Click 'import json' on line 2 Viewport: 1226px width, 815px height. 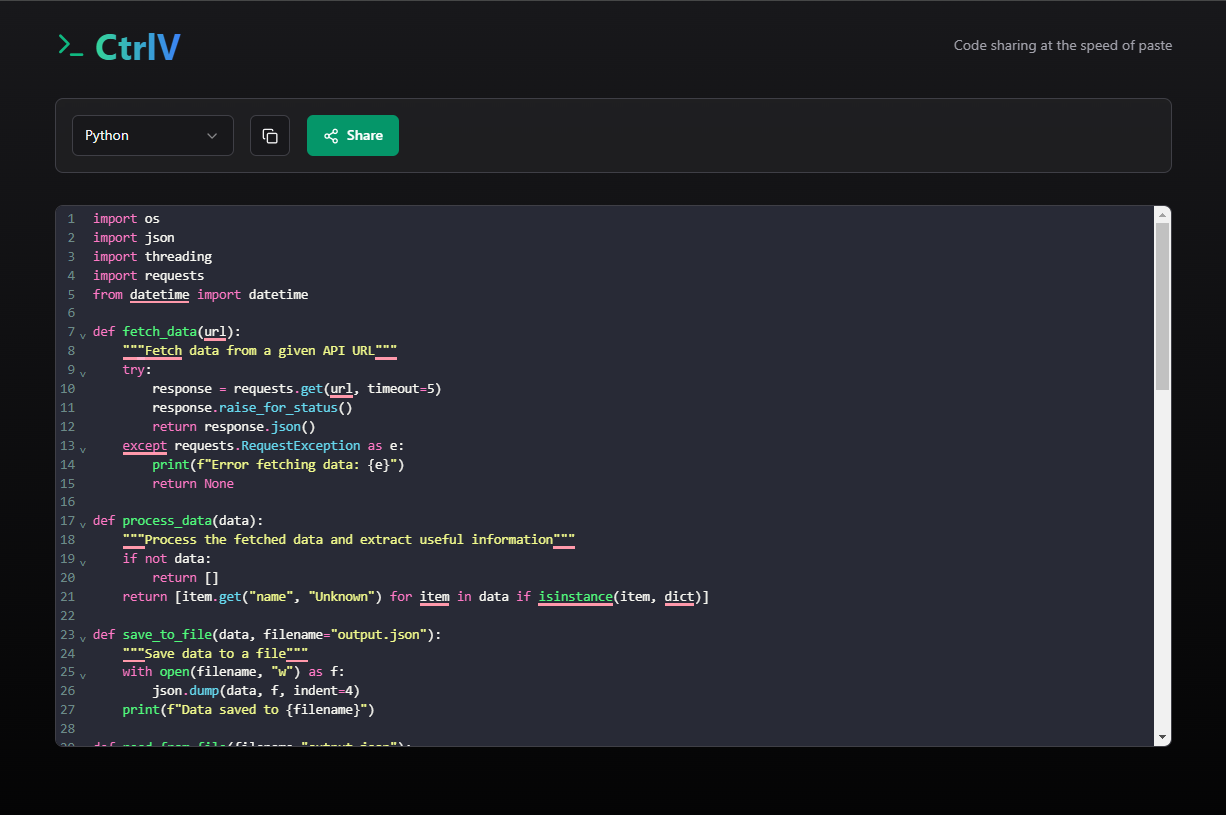(134, 237)
